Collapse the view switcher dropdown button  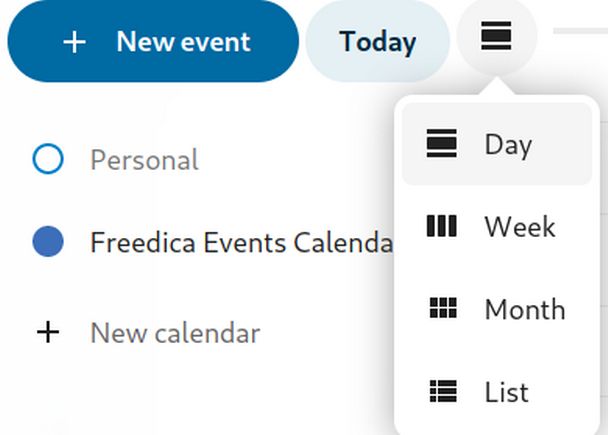click(x=496, y=37)
